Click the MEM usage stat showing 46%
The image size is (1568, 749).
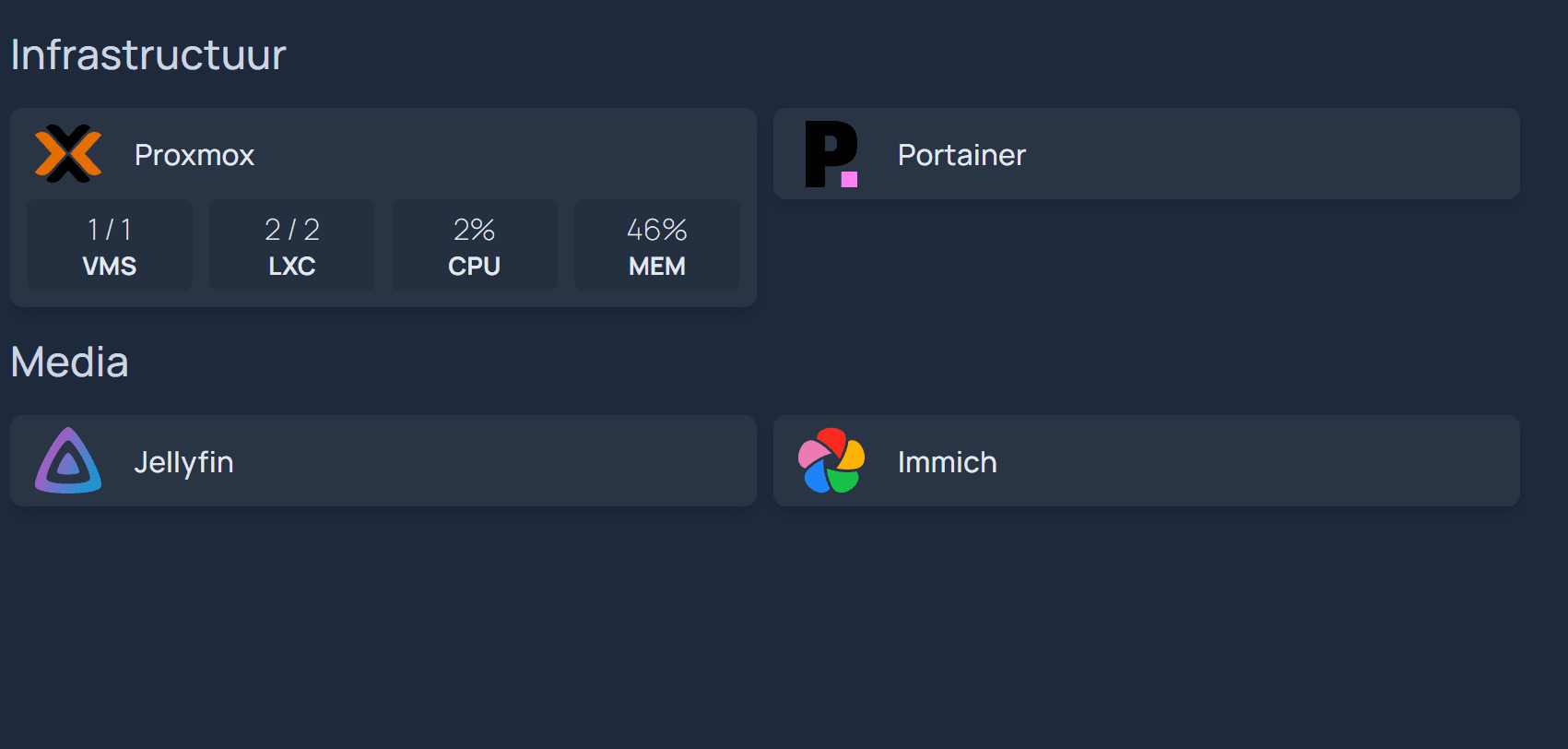(x=656, y=244)
